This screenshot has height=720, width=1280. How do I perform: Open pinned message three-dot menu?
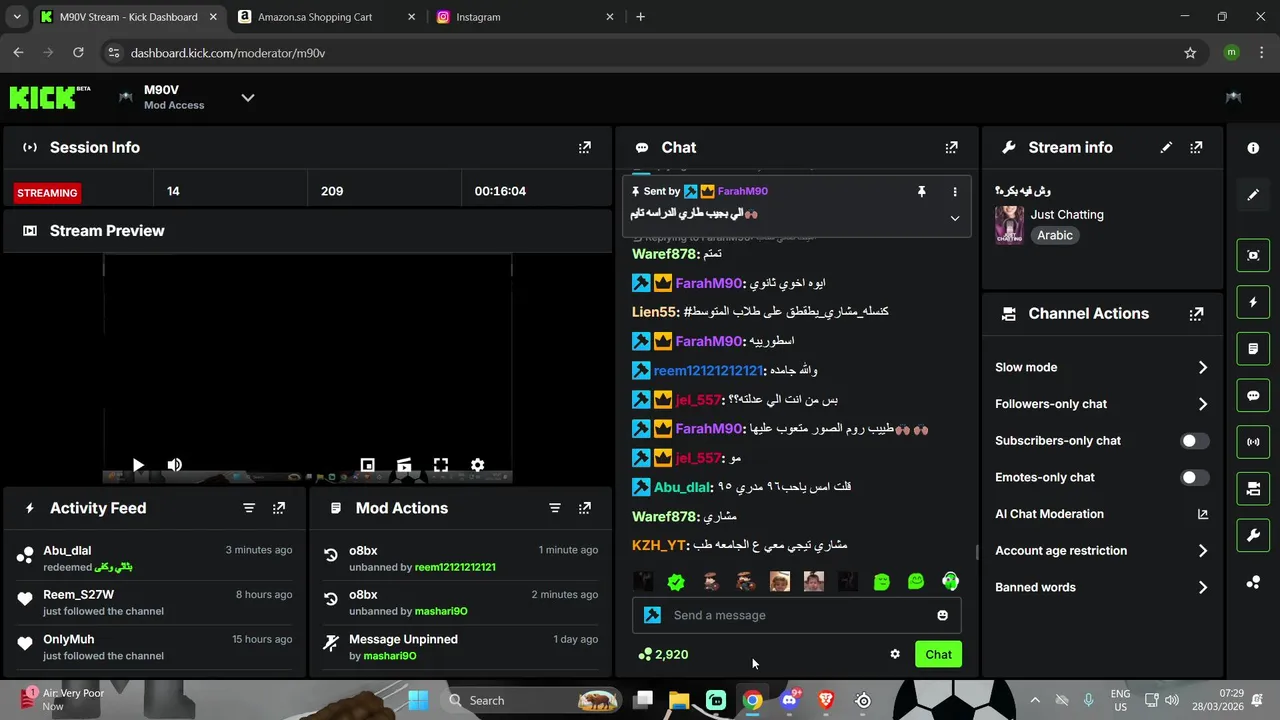point(955,191)
